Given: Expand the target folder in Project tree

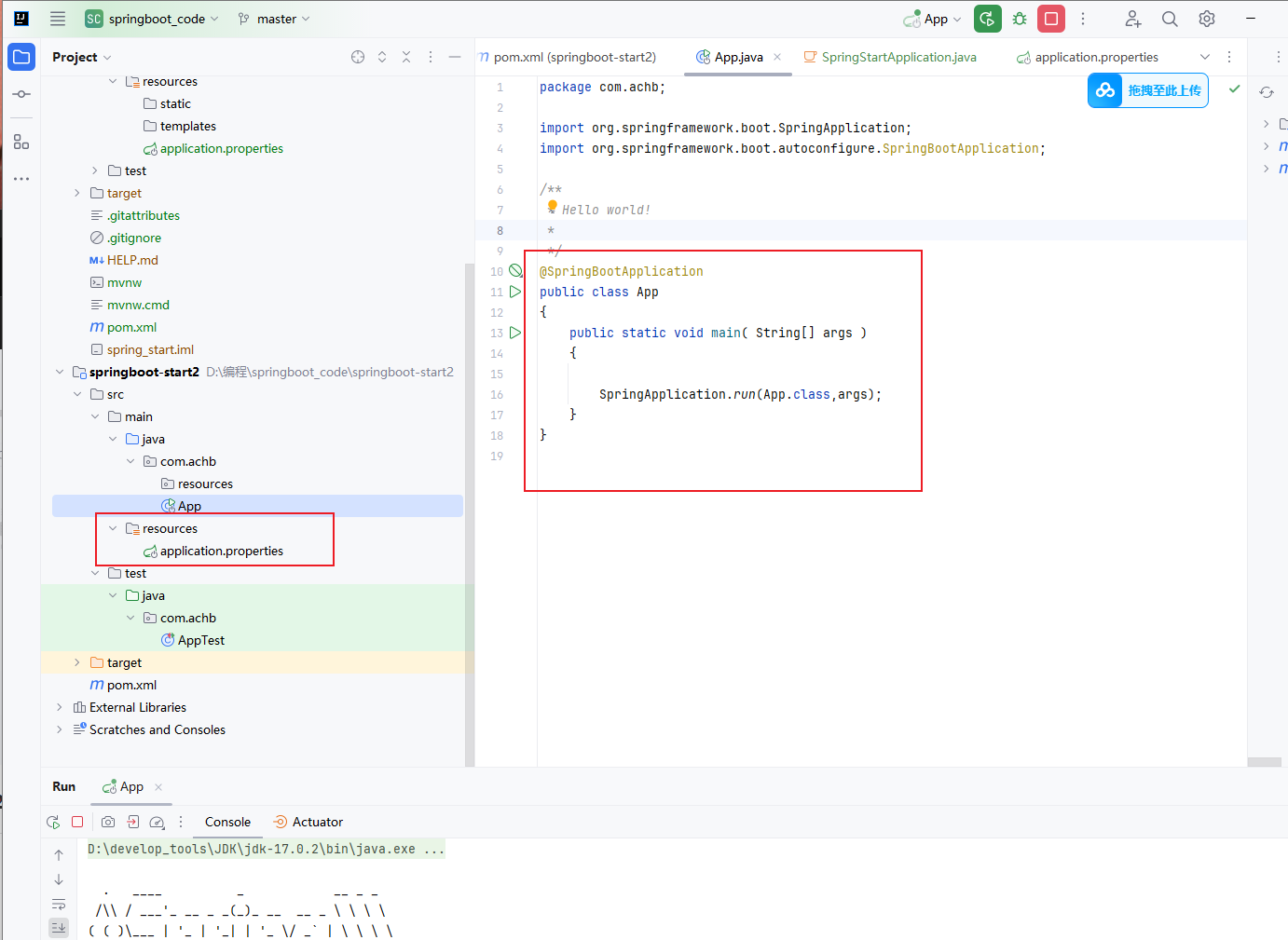Looking at the screenshot, I should coord(75,661).
